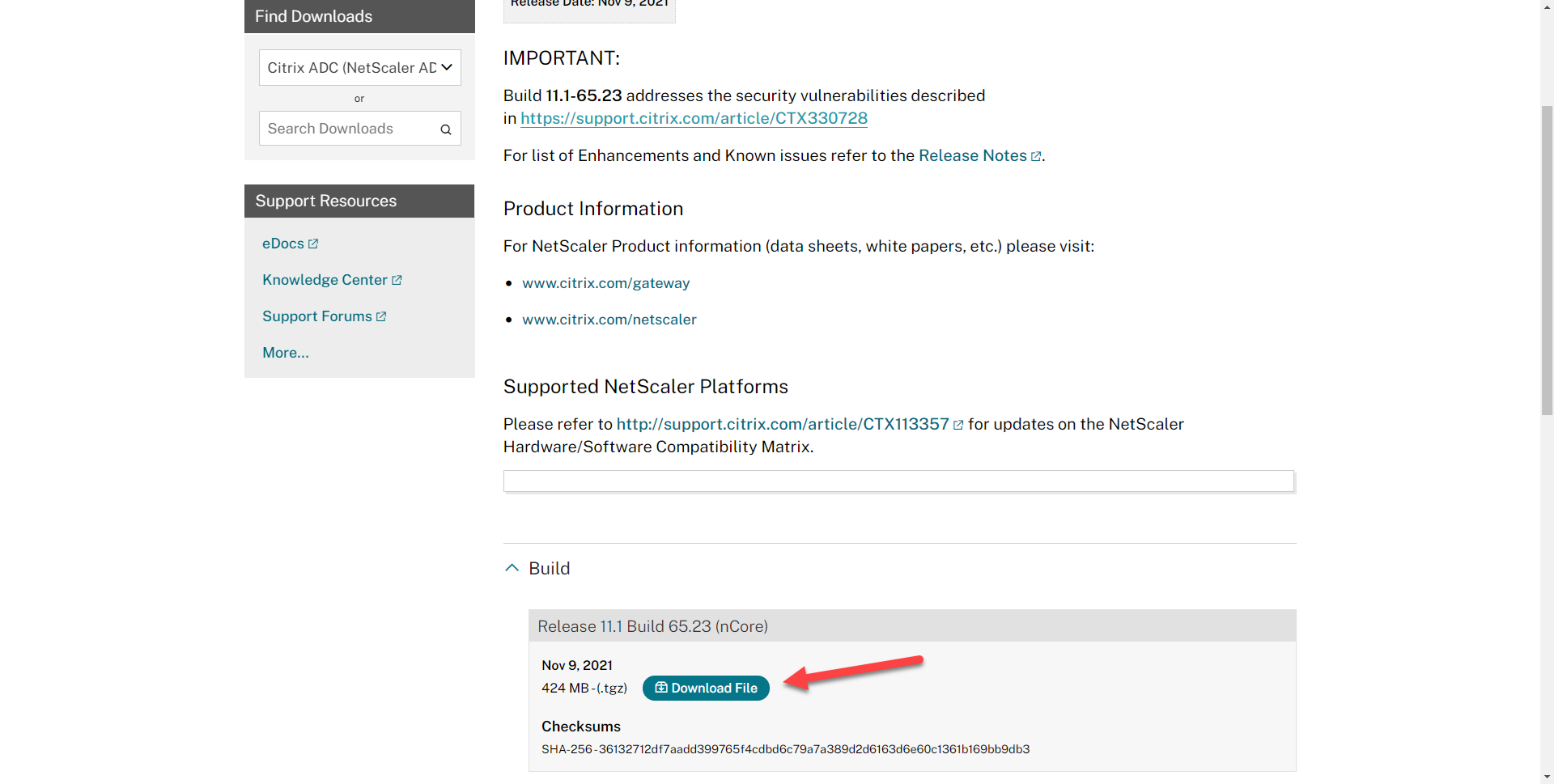Click the Product Information heading
The height and width of the screenshot is (784, 1554).
coord(593,209)
